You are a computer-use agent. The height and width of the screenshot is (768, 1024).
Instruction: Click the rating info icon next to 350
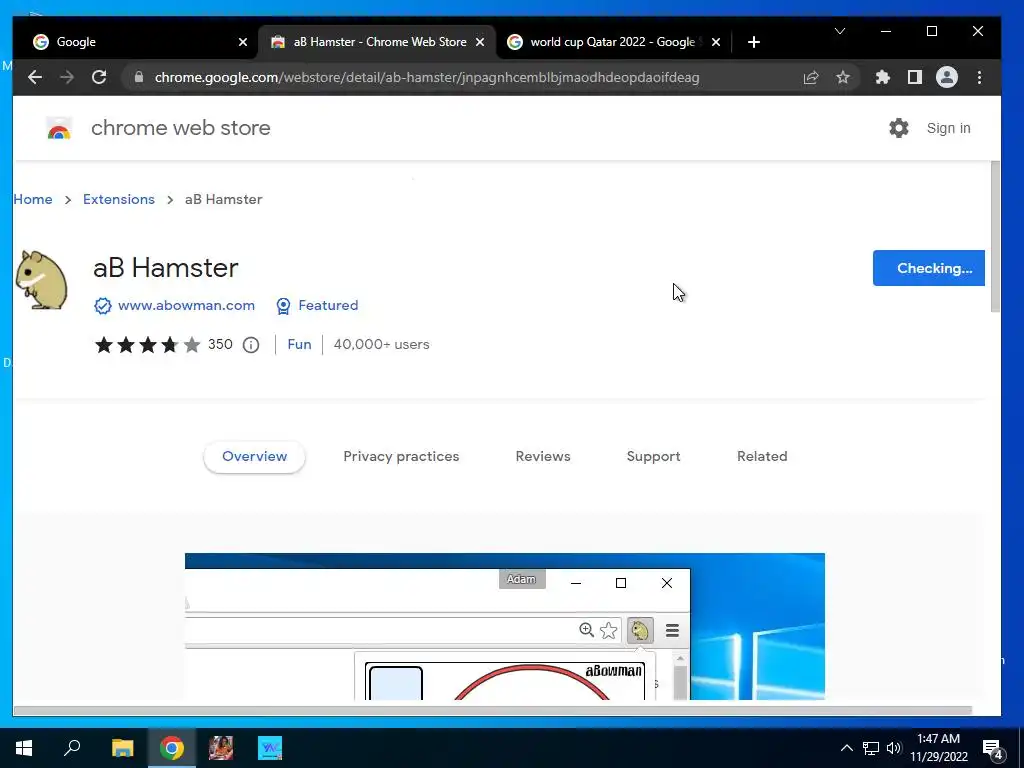pos(251,345)
